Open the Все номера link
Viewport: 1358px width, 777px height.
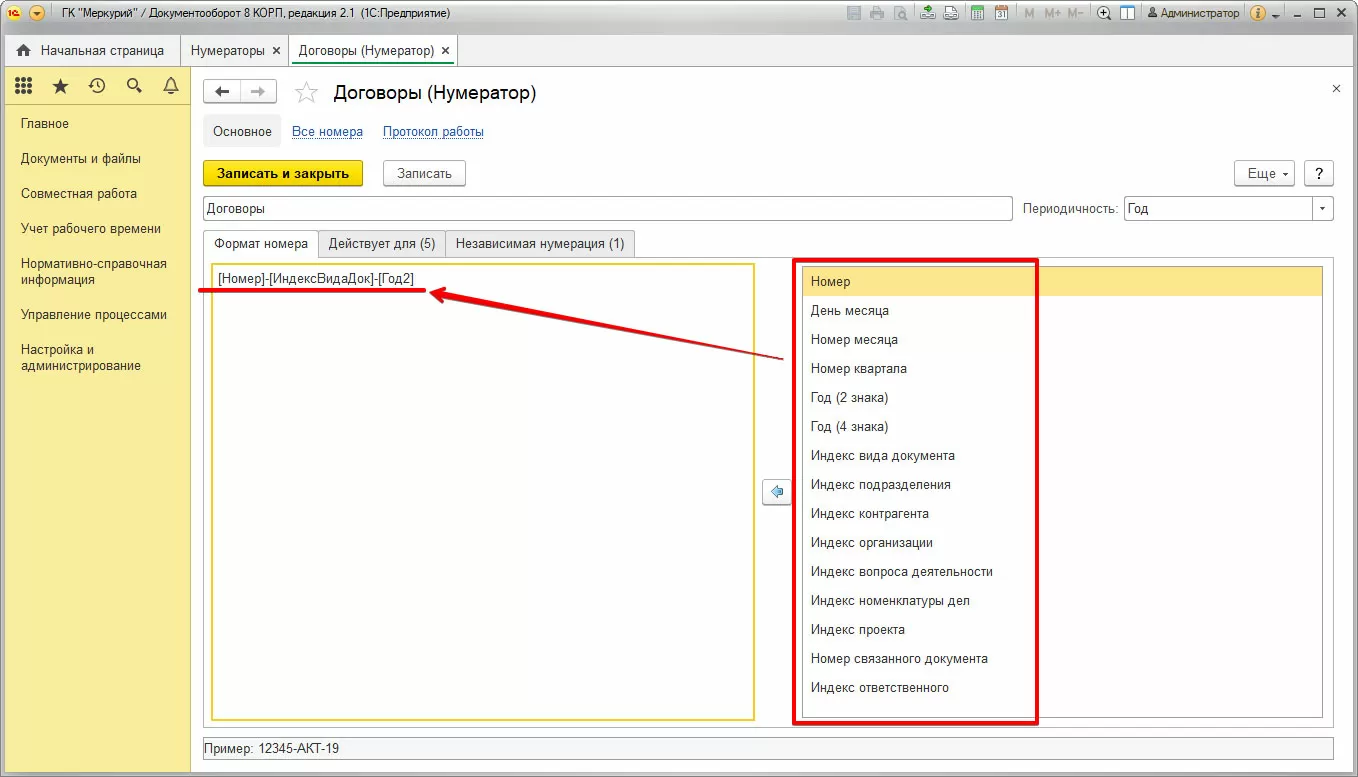[x=327, y=131]
